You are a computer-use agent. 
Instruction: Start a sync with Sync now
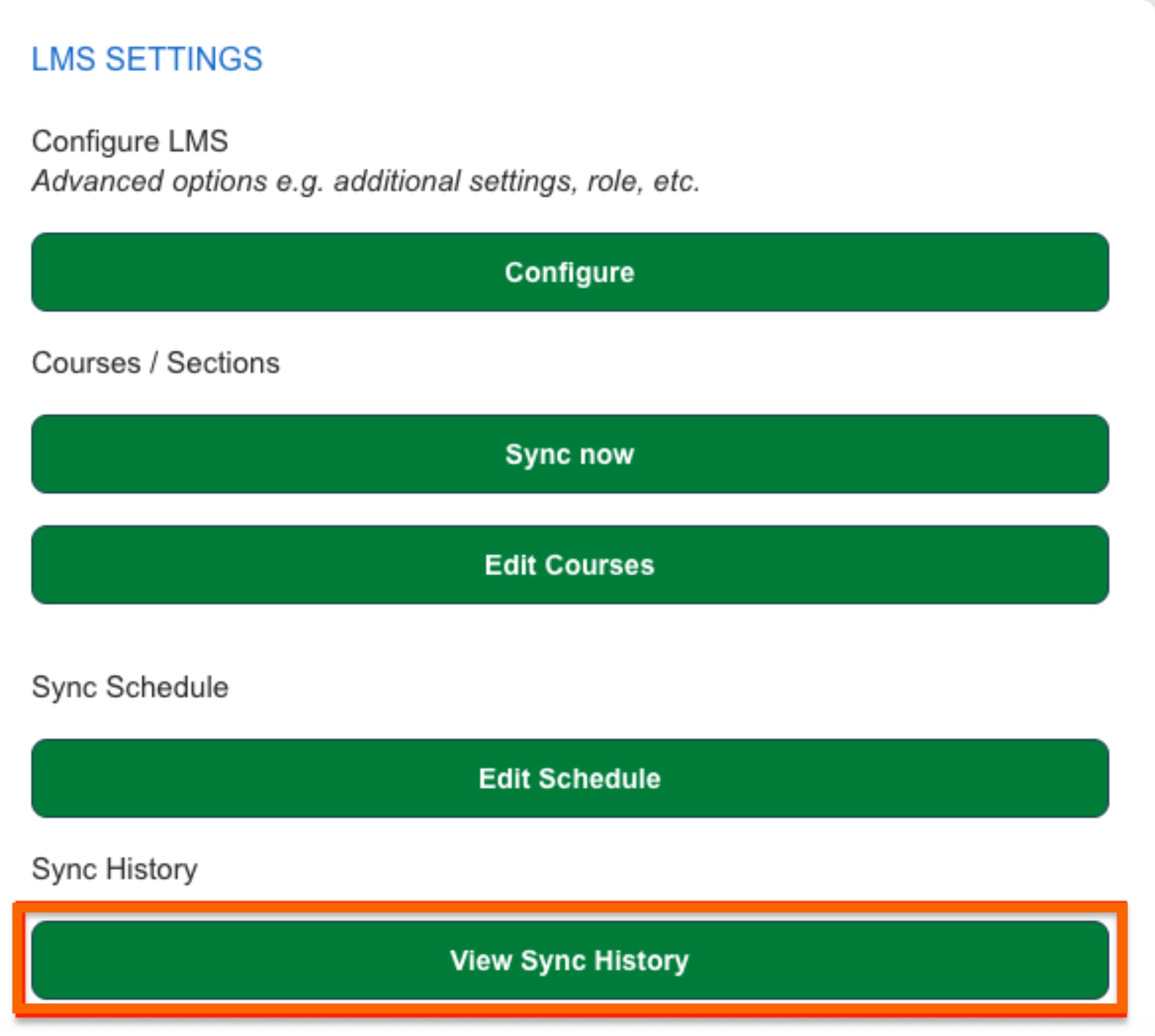(570, 454)
